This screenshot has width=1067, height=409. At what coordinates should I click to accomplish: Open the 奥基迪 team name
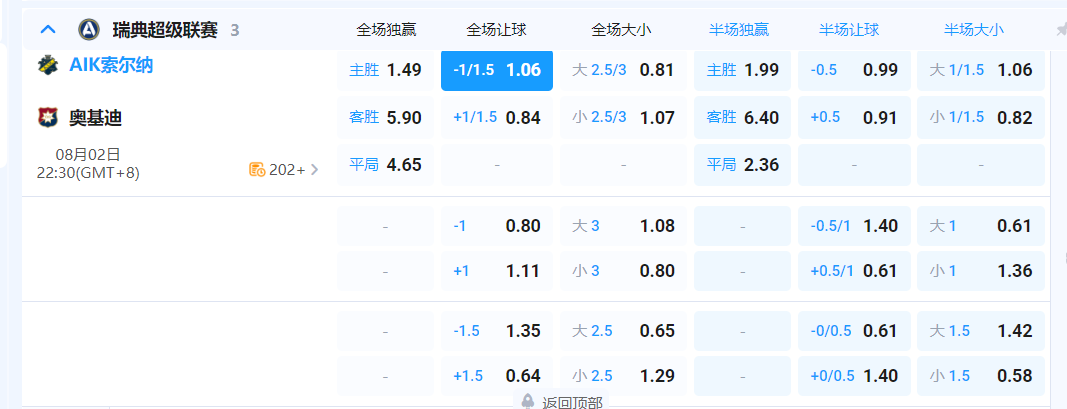(95, 118)
